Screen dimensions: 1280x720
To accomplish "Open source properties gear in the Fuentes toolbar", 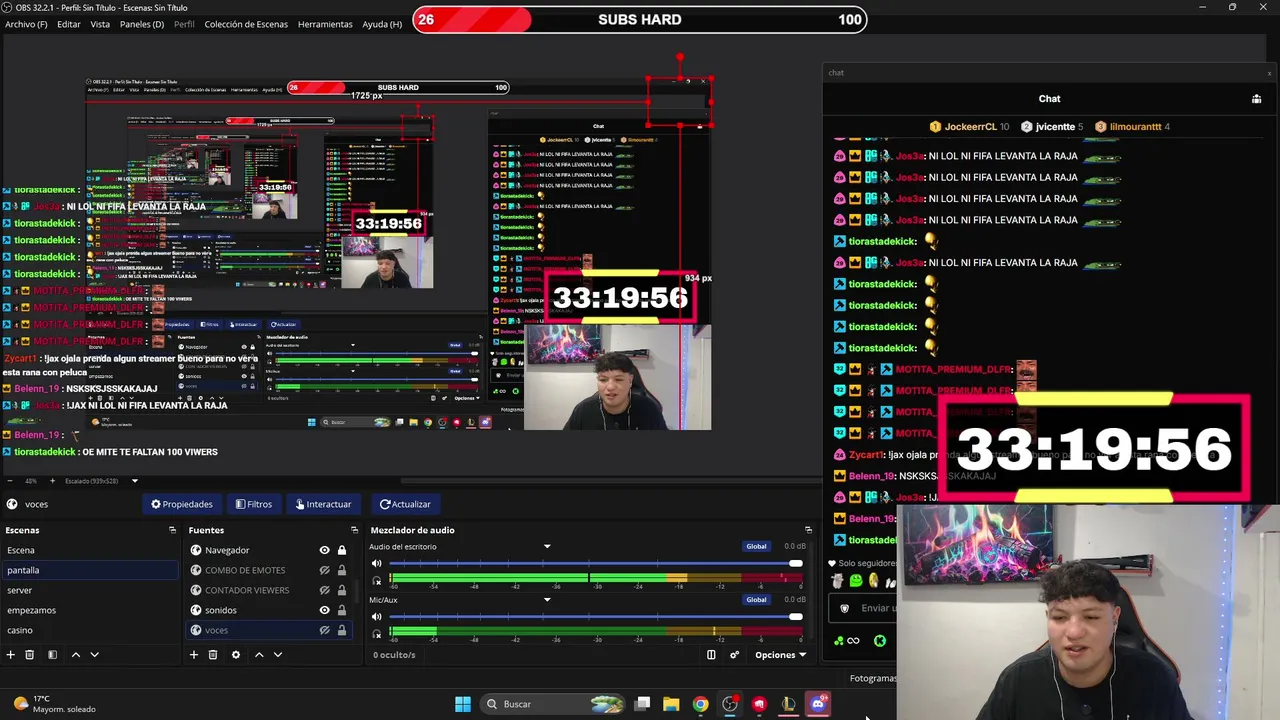I will click(x=236, y=655).
